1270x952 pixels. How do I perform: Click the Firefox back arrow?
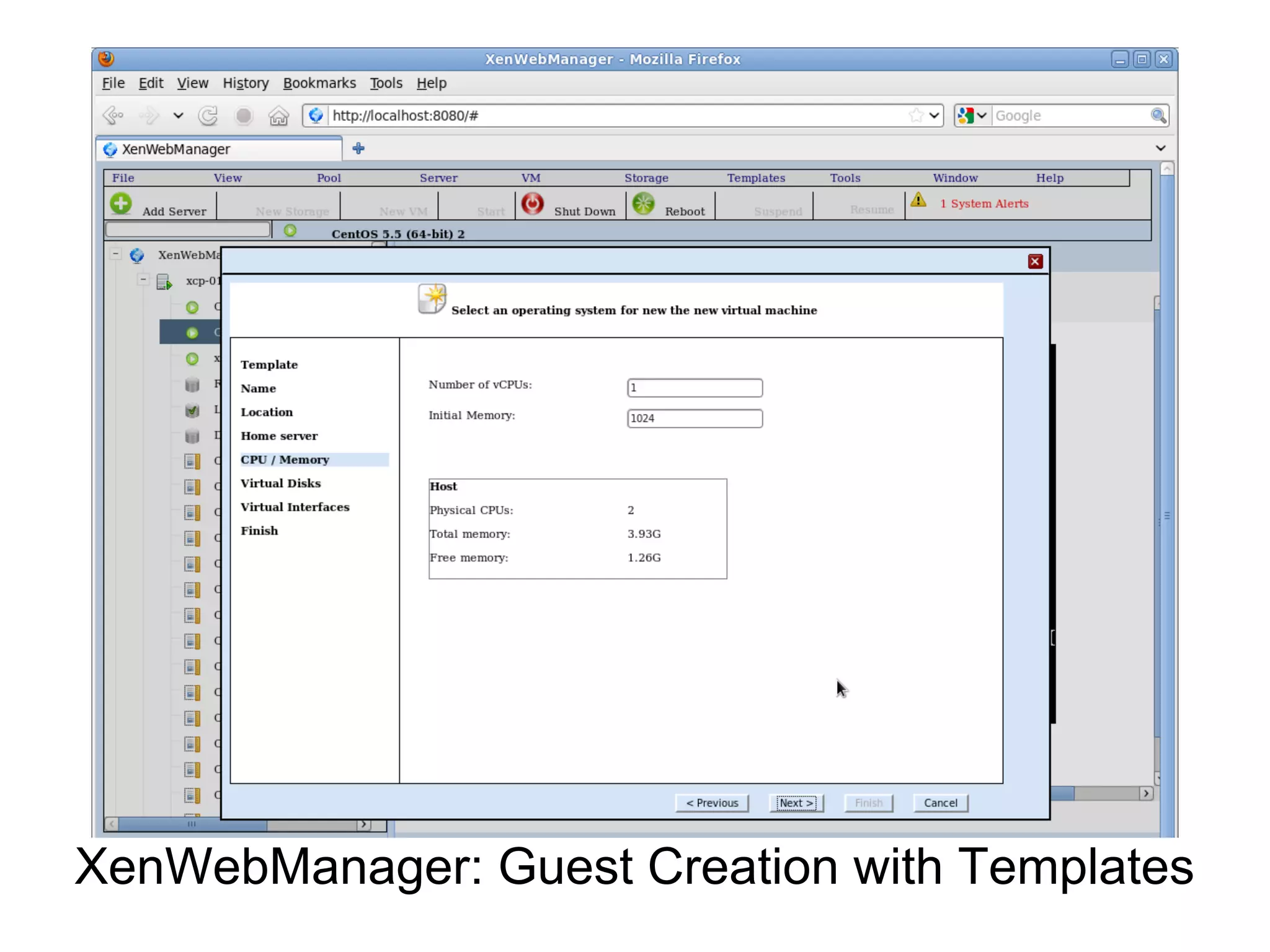click(114, 115)
